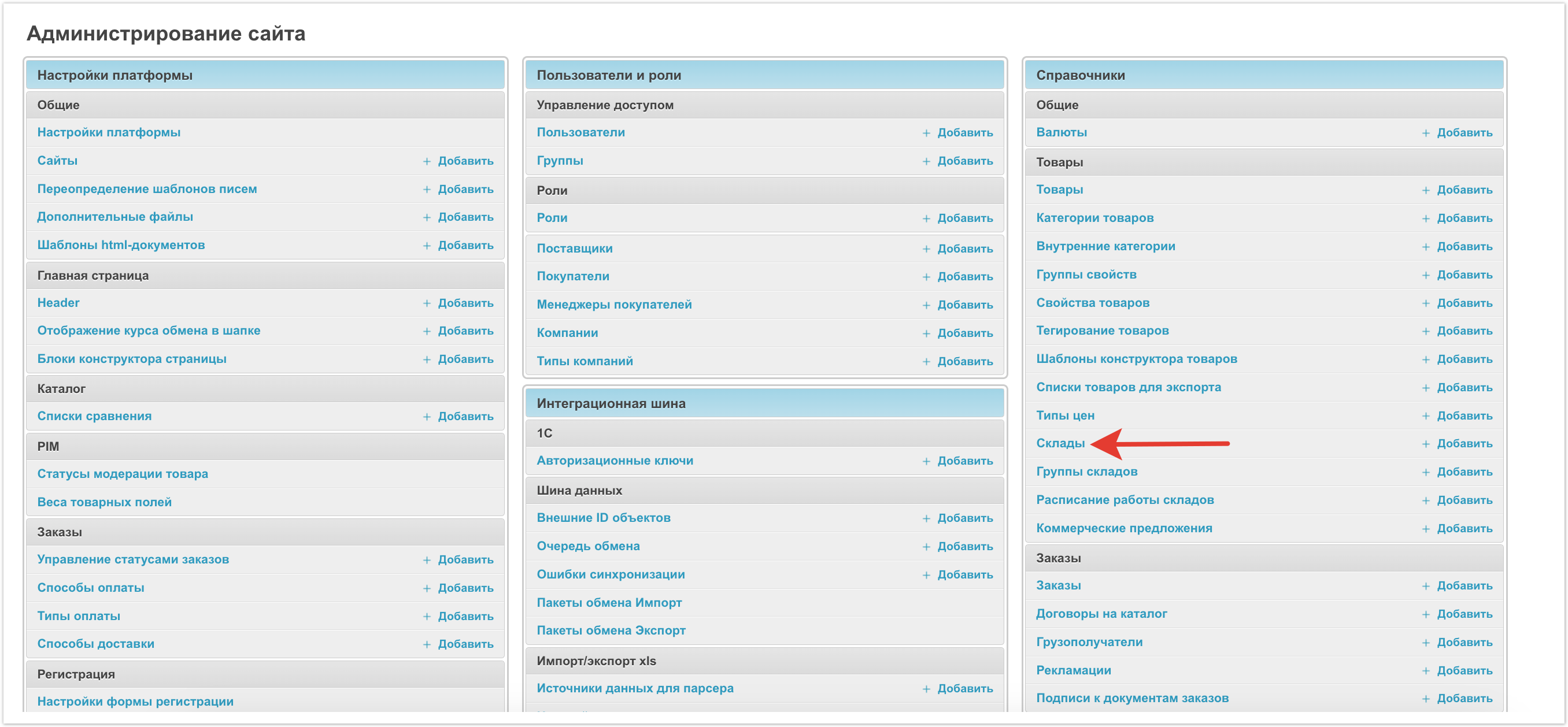Click the plus icon beside Пользователи
The width and height of the screenshot is (1568, 727).
click(926, 132)
